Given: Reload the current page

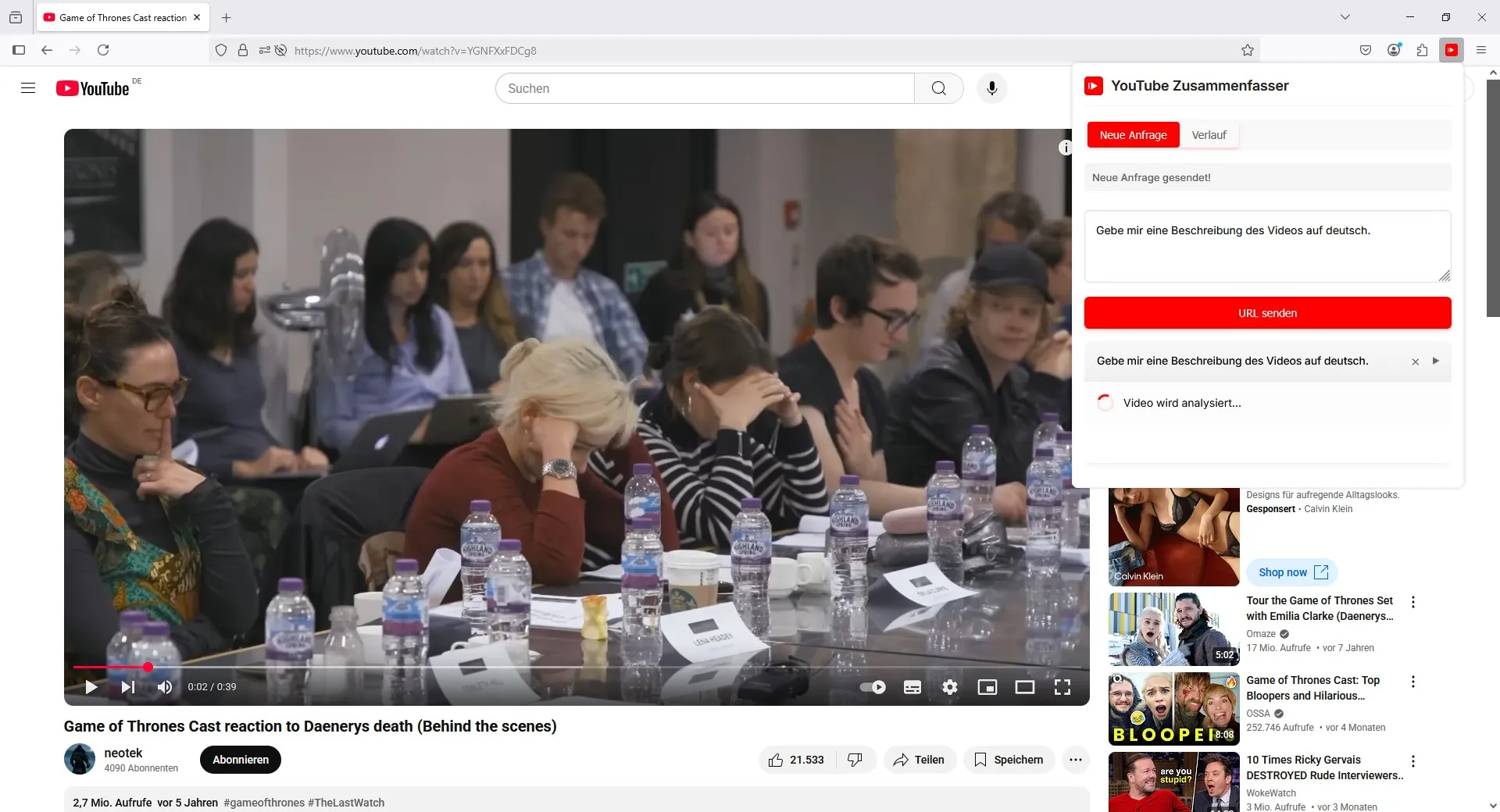Looking at the screenshot, I should pyautogui.click(x=103, y=50).
